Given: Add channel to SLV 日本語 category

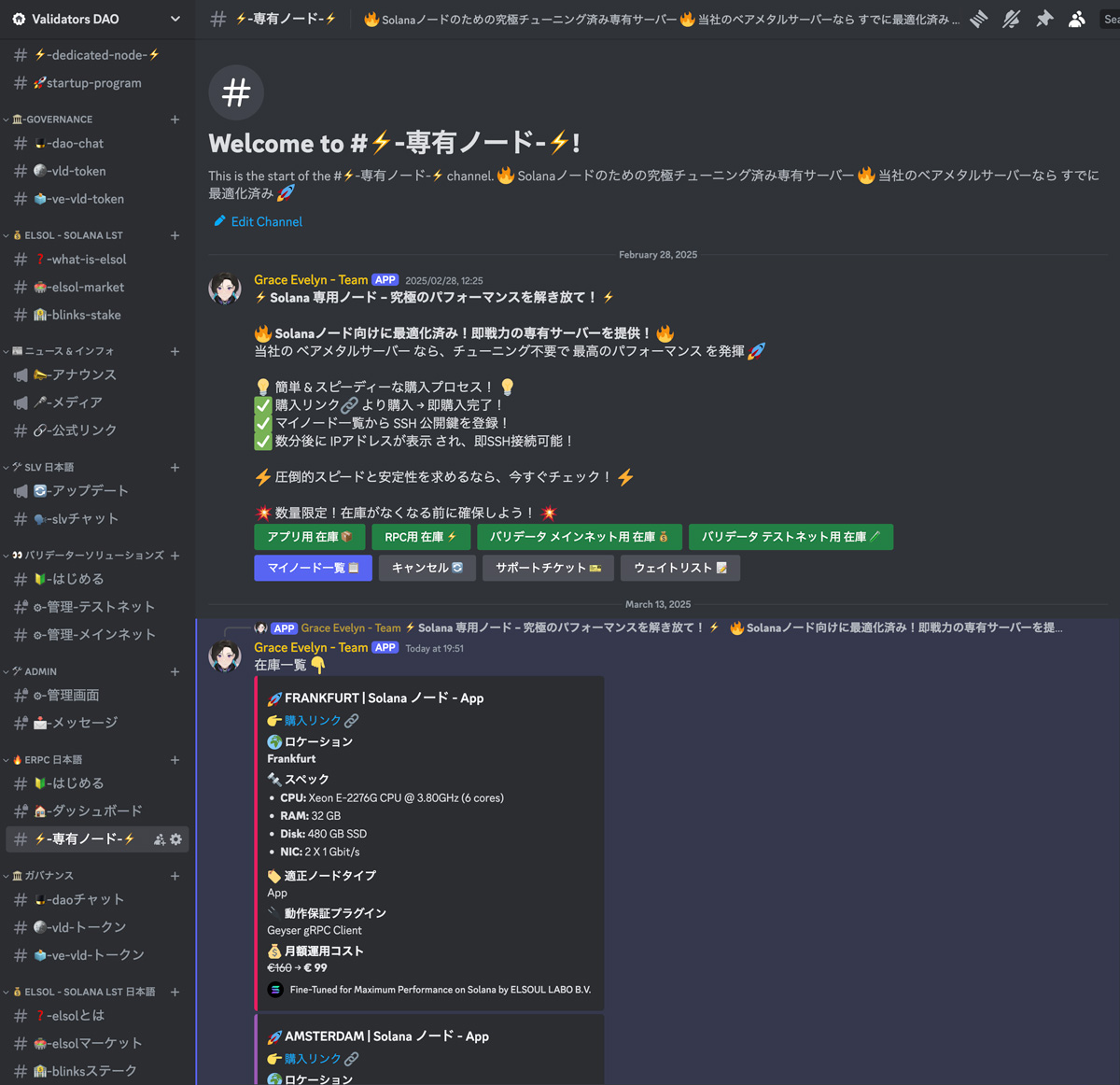Looking at the screenshot, I should click(175, 467).
